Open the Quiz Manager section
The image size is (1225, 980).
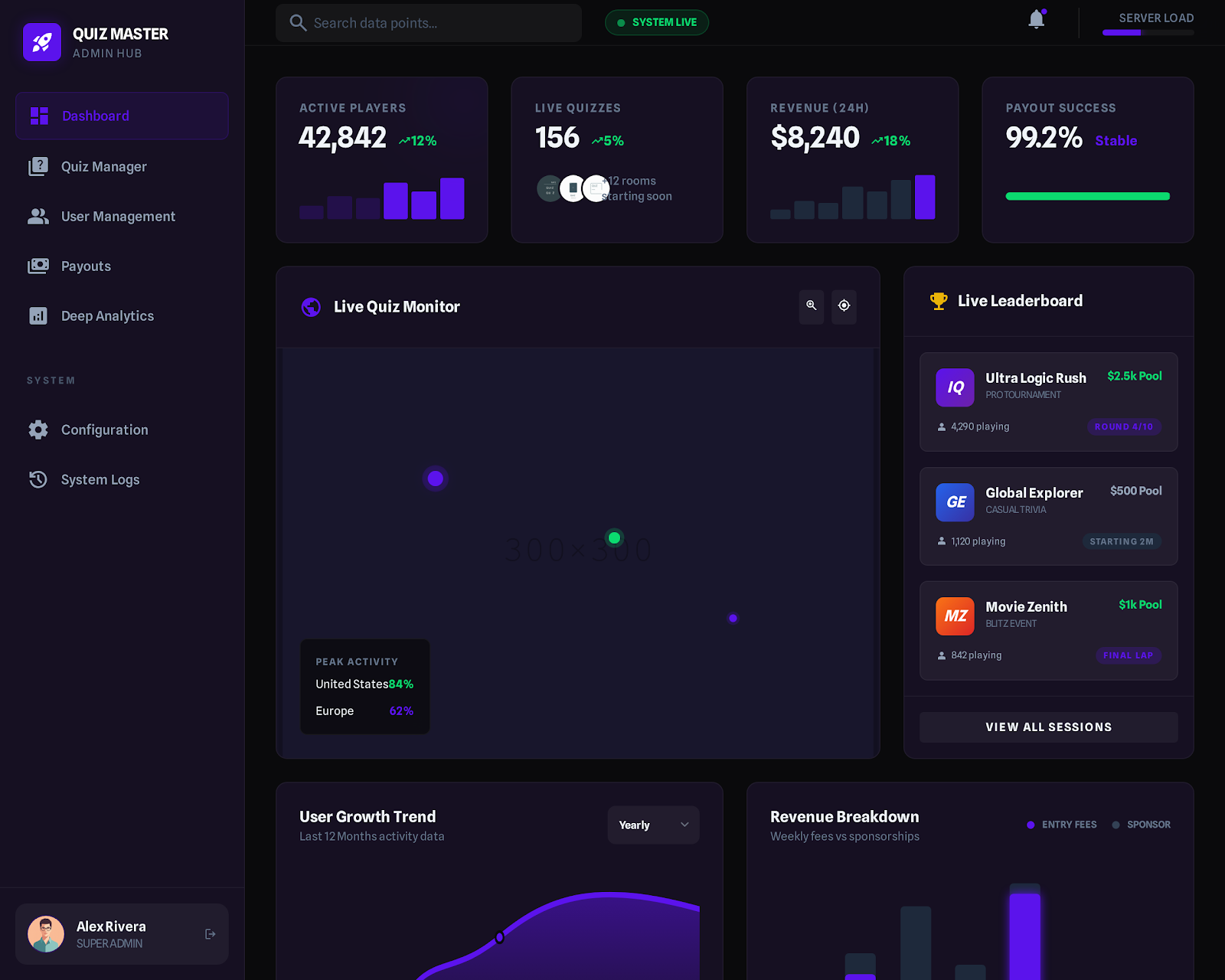pos(103,166)
